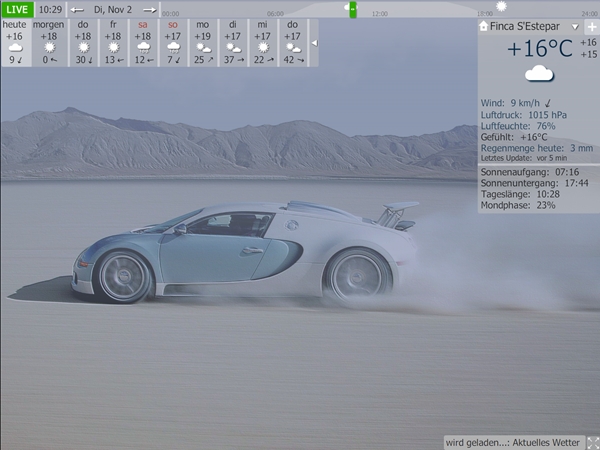
Task: Click 'Letztes Update: vor 5 min'
Action: (x=524, y=158)
